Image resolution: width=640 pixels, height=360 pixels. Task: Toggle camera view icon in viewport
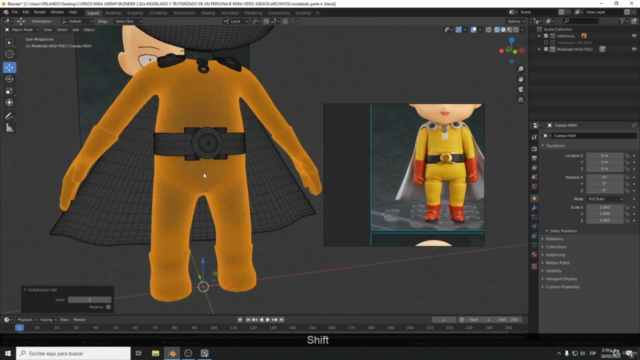[x=520, y=89]
